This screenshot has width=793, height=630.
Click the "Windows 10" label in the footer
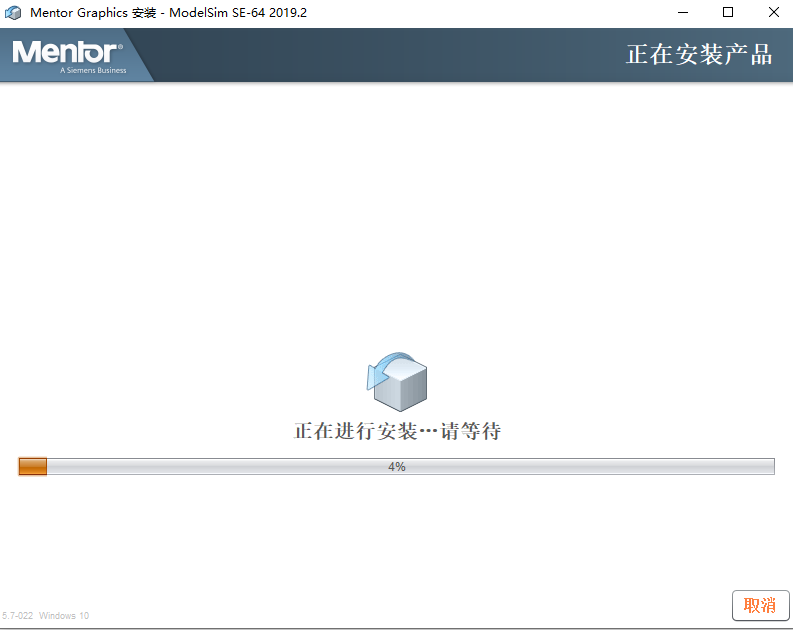coord(64,616)
